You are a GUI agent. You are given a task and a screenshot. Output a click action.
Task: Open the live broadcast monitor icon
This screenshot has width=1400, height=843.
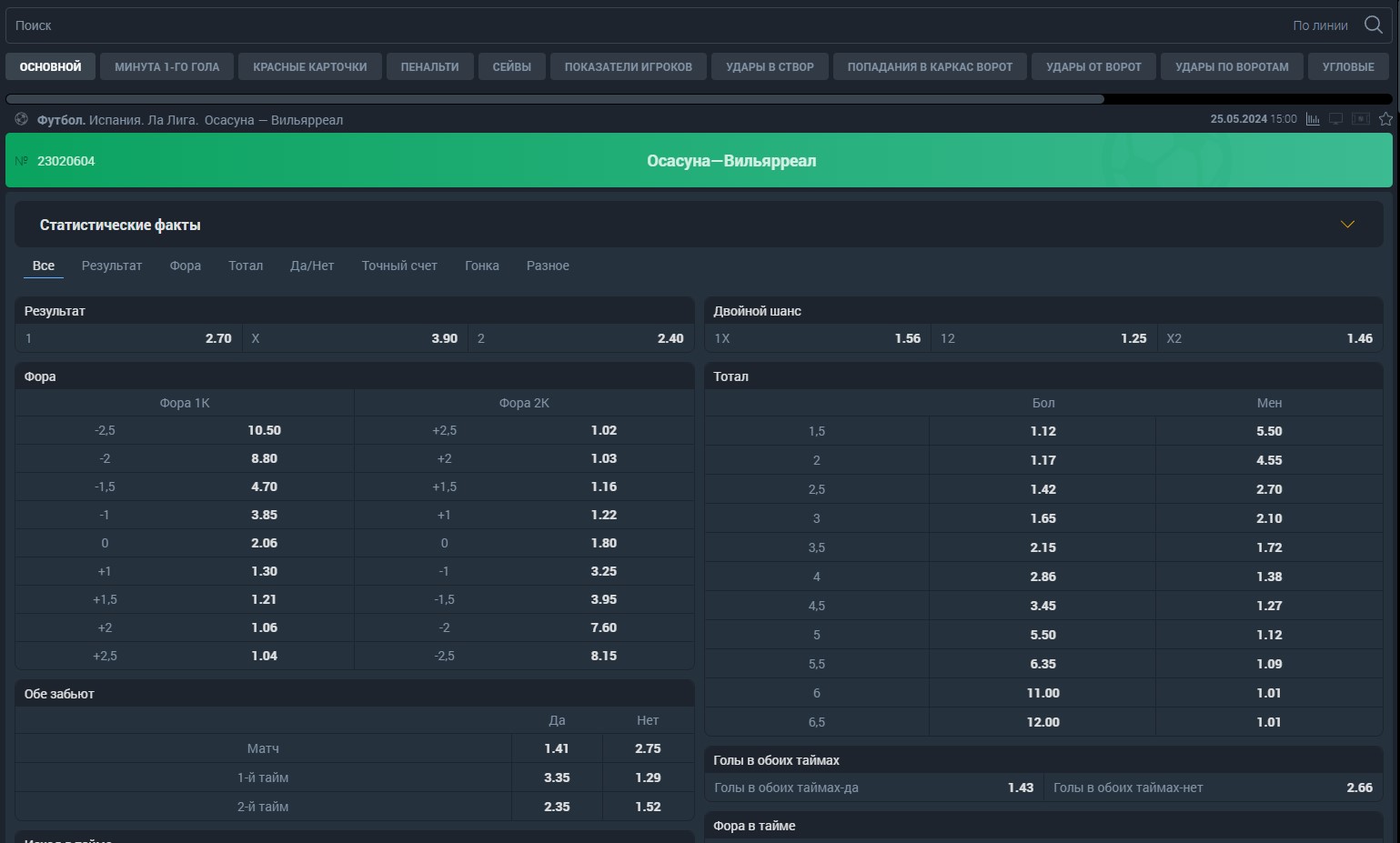(x=1335, y=119)
